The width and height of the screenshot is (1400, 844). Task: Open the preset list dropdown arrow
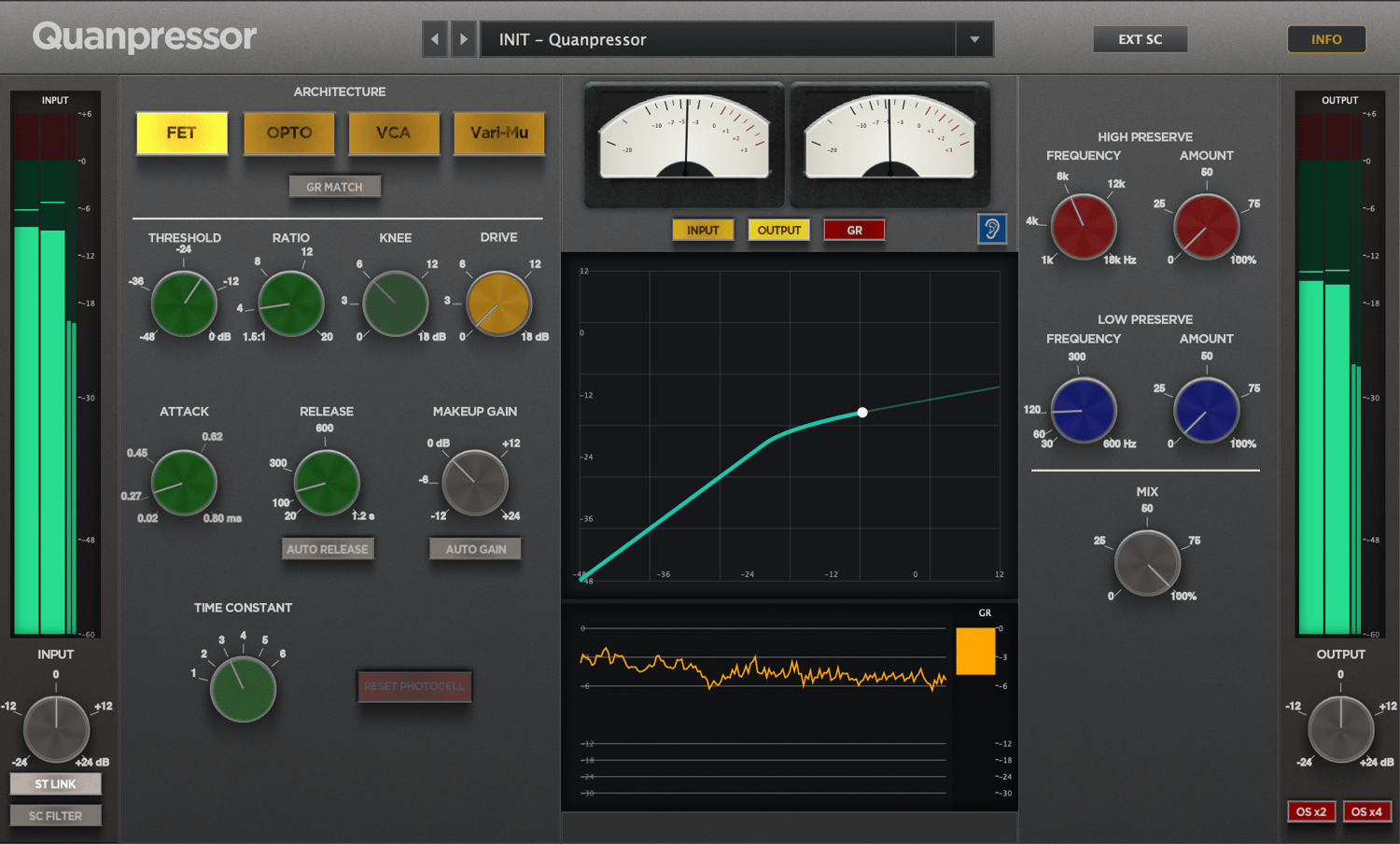974,39
